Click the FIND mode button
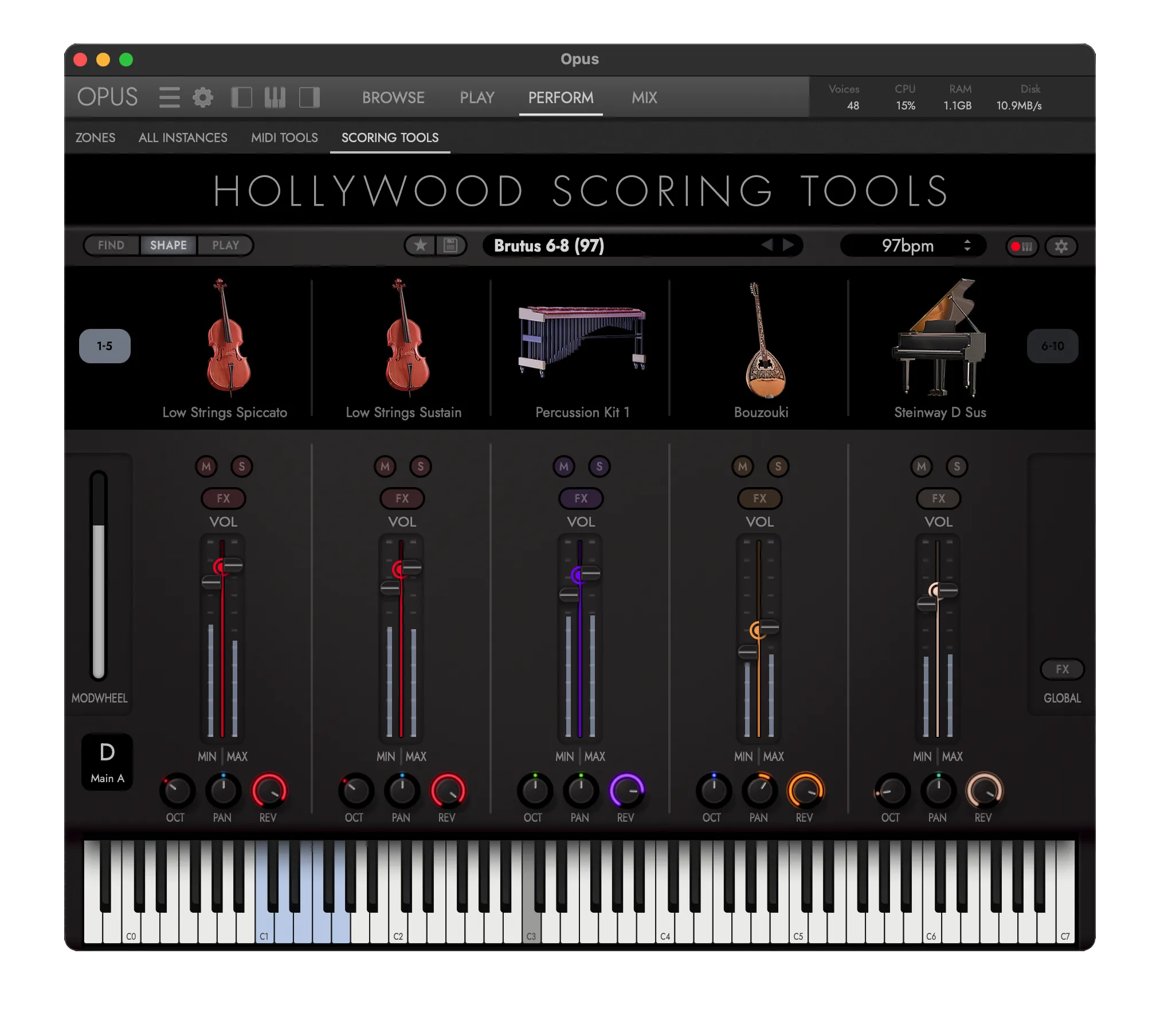 [111, 245]
